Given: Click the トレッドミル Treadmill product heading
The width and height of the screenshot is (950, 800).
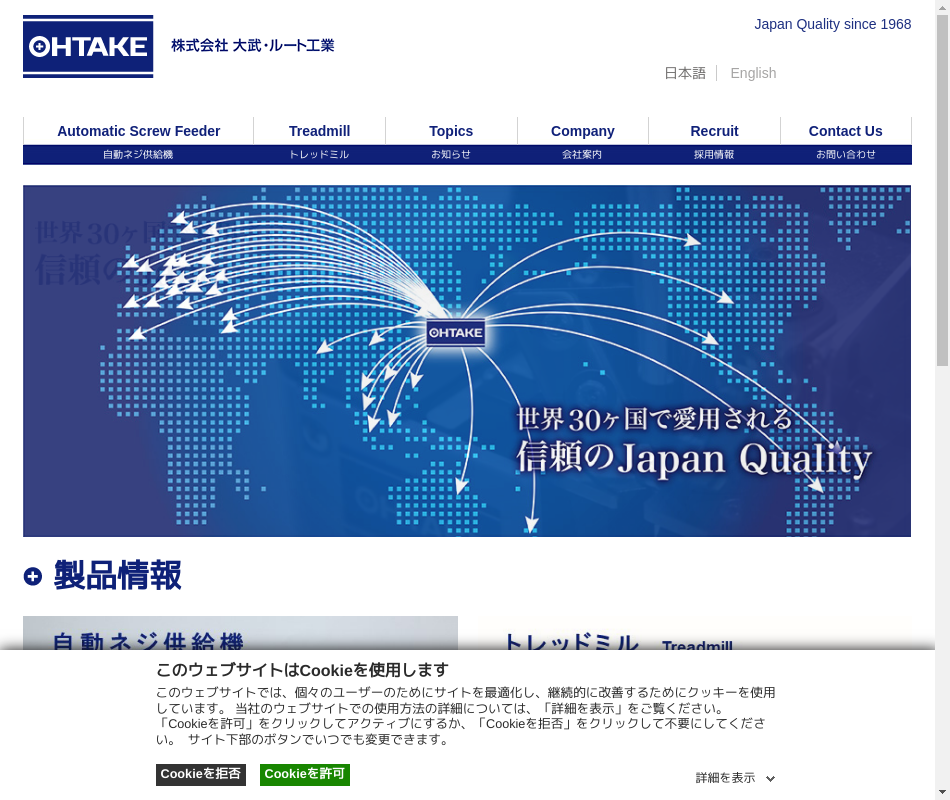Looking at the screenshot, I should [x=617, y=644].
